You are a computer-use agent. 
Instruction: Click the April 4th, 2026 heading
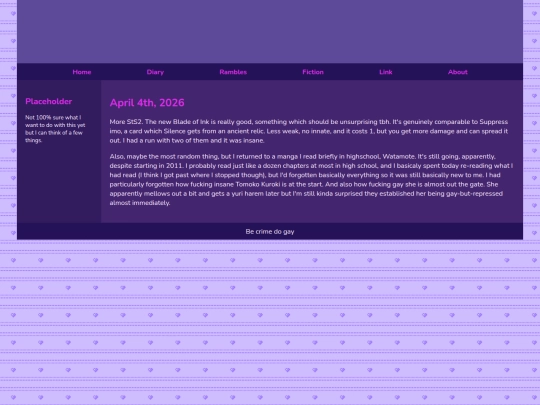[x=147, y=103]
